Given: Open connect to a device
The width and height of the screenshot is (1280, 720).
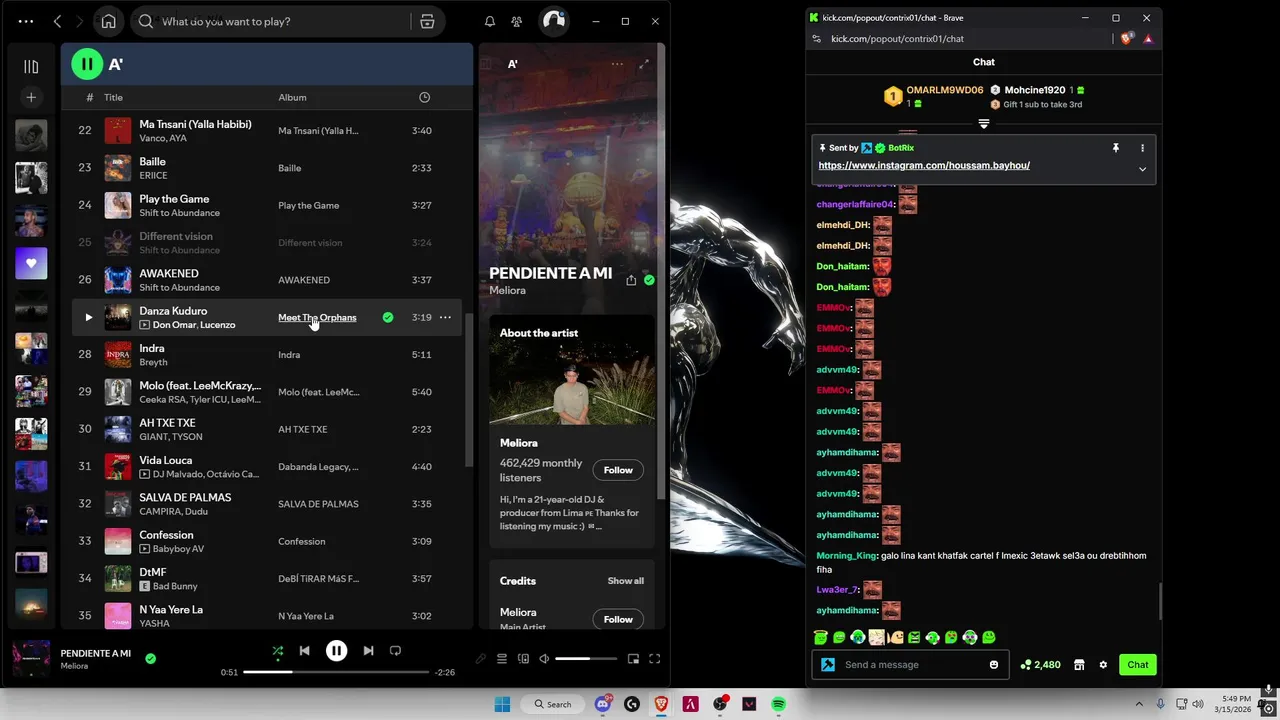Looking at the screenshot, I should [x=523, y=659].
